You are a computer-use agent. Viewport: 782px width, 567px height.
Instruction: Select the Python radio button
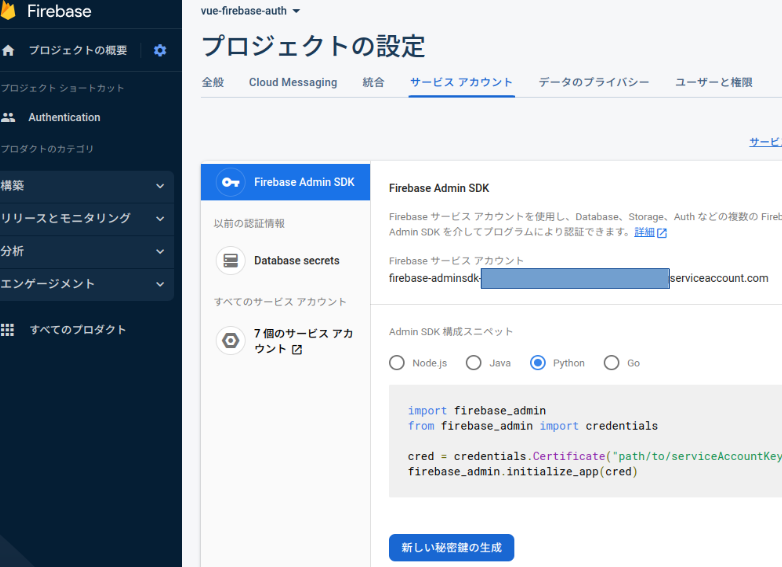(x=538, y=363)
